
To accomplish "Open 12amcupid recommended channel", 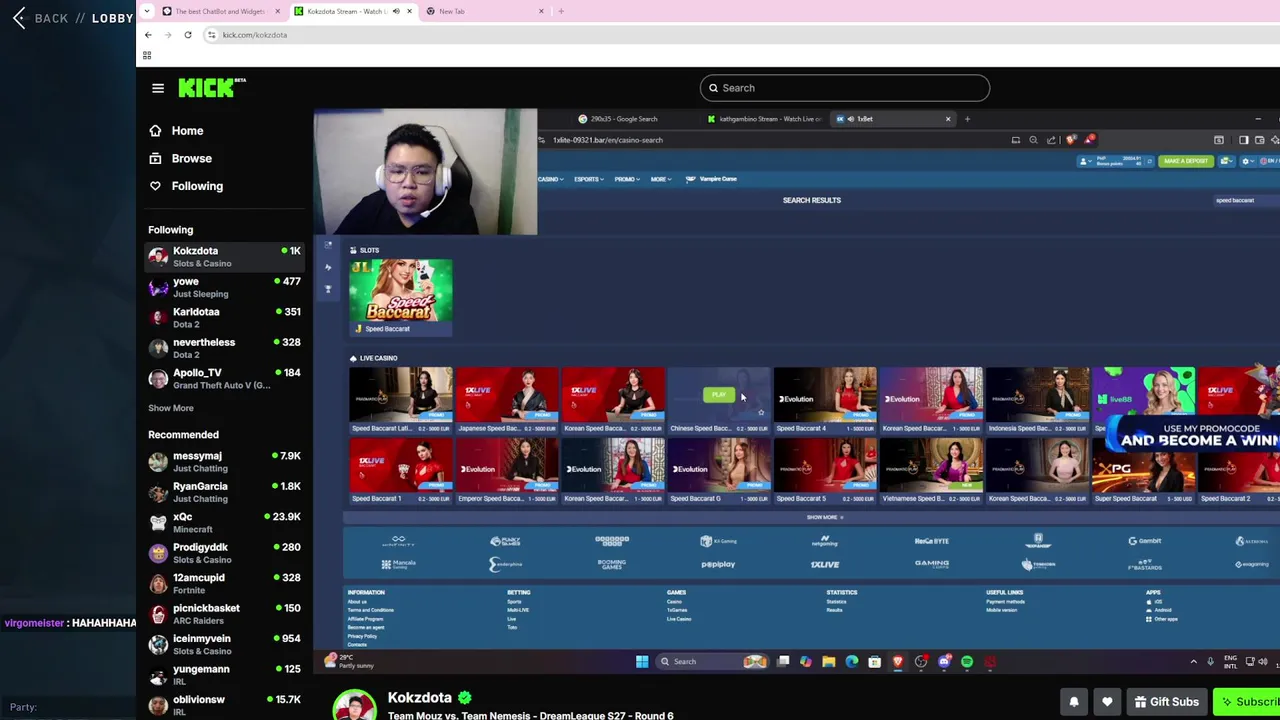I will click(x=224, y=584).
